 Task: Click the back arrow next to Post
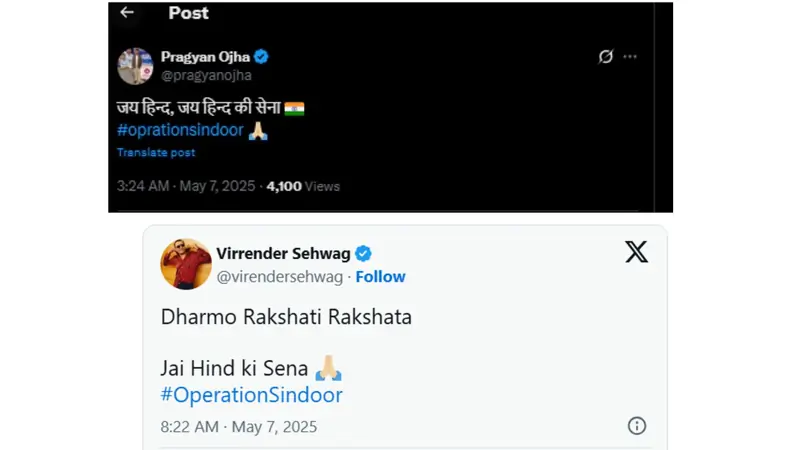(x=127, y=13)
